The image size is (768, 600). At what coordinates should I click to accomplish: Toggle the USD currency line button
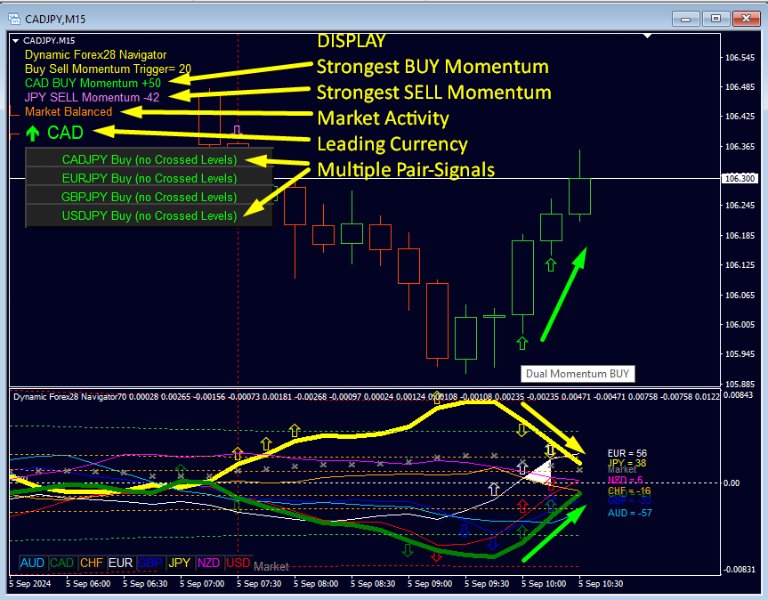238,563
